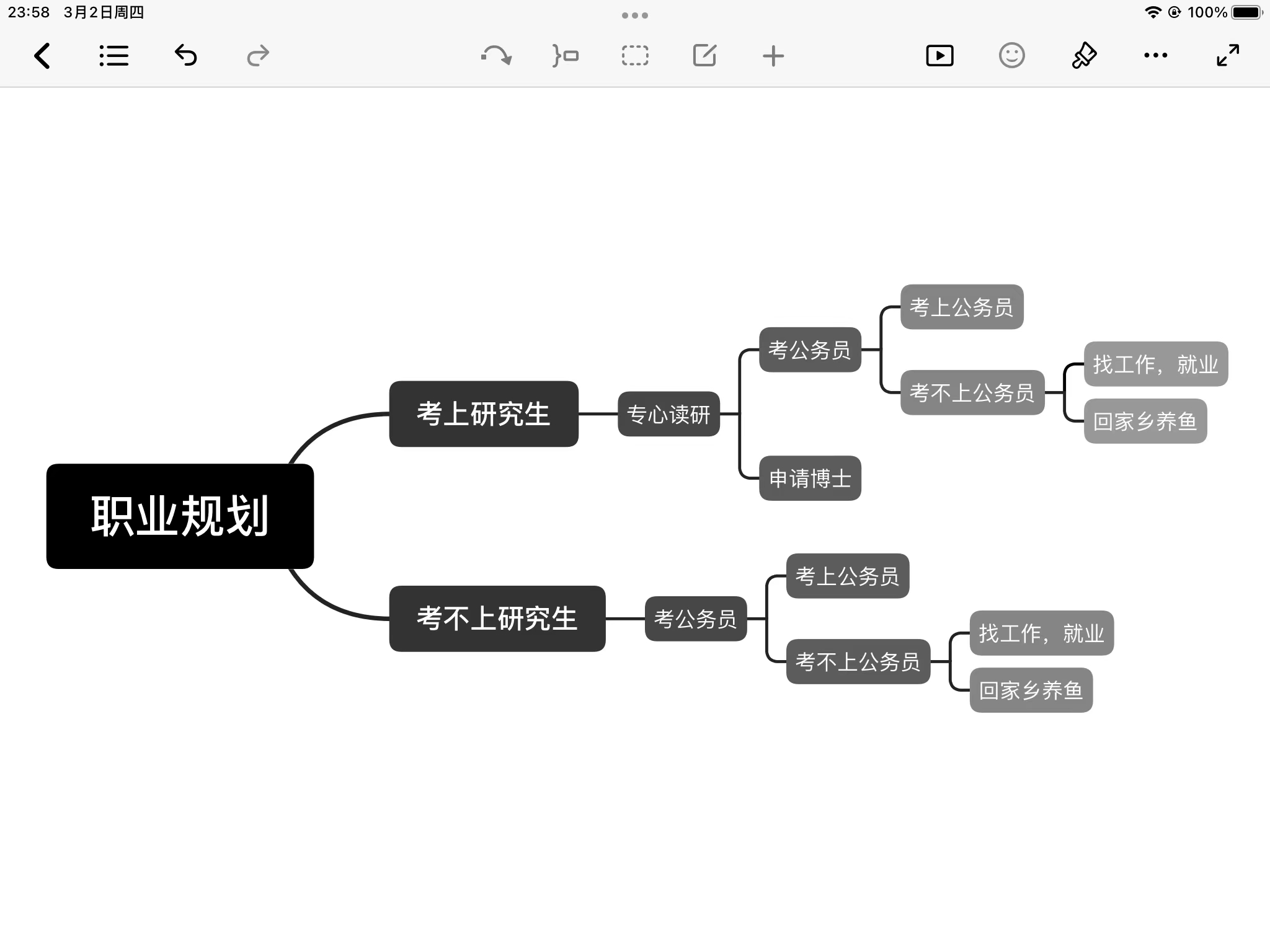This screenshot has width=1270, height=952.
Task: Select the 申请博士 subtopic node
Action: point(810,478)
